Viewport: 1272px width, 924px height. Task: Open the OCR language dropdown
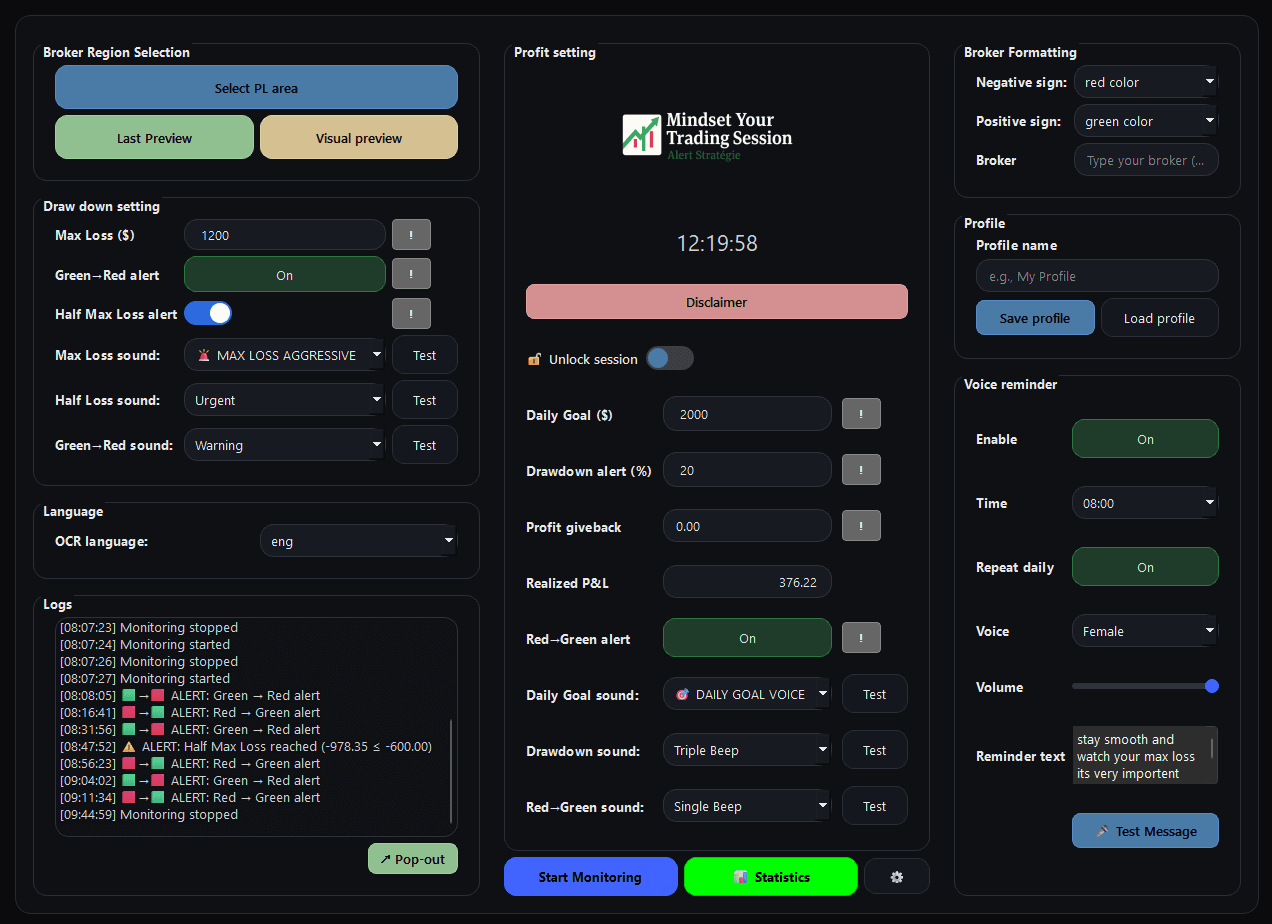358,541
